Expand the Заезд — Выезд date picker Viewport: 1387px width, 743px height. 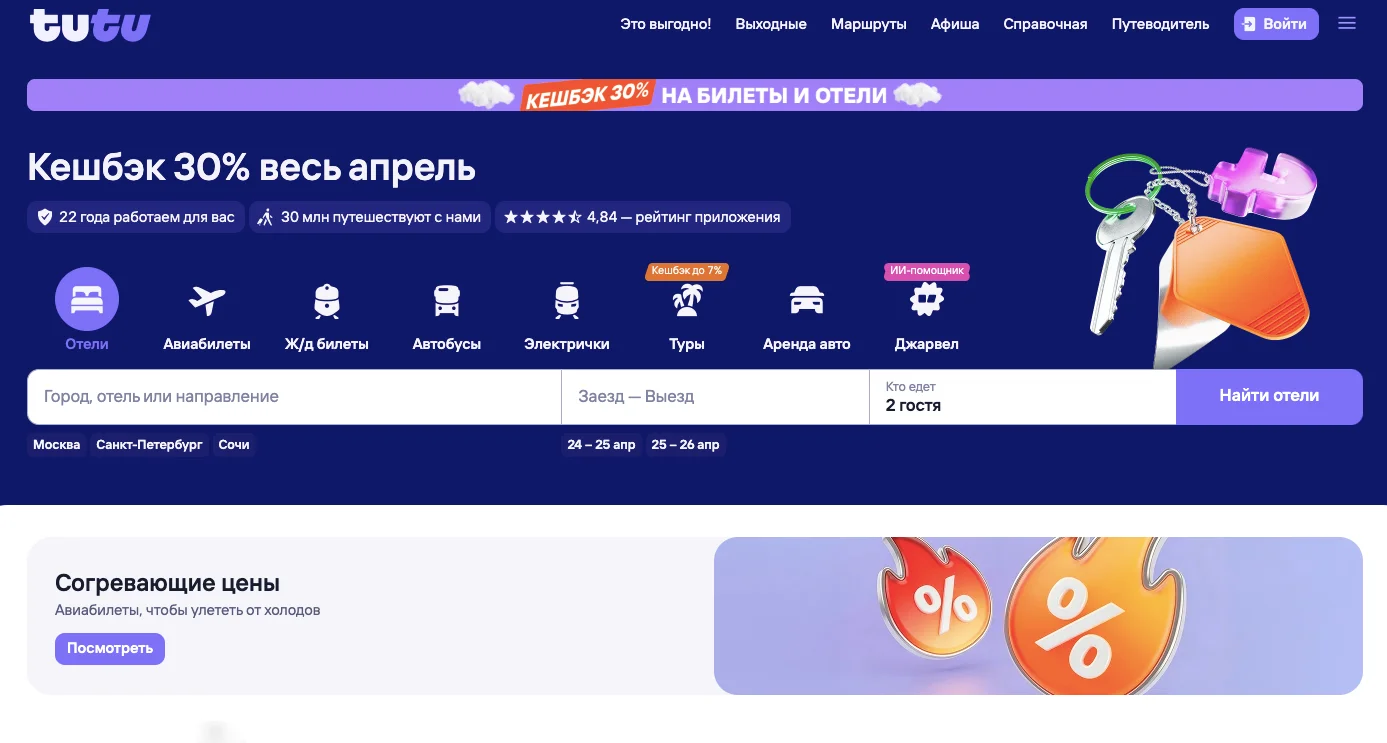715,397
